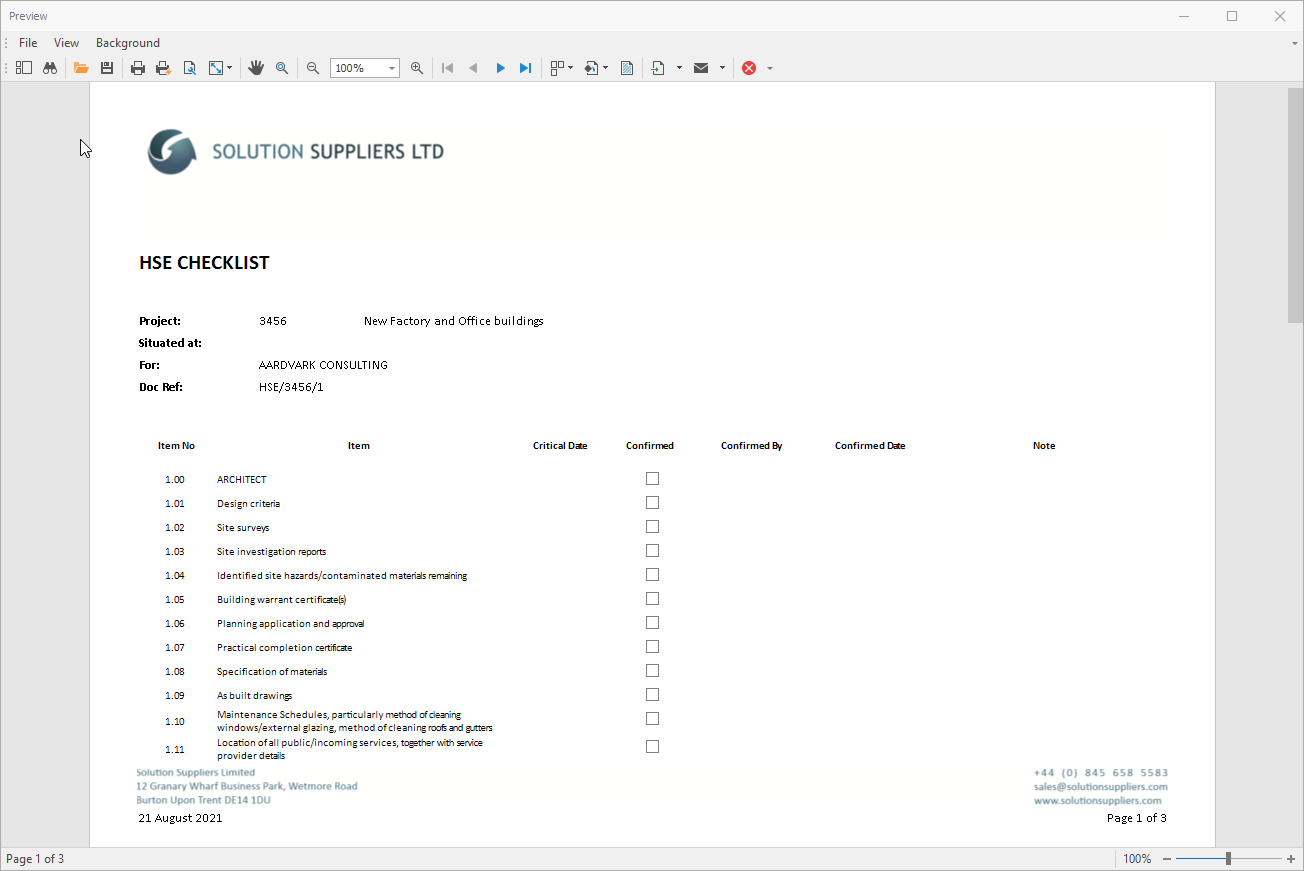Expand the background color dropdown arrow
The image size is (1304, 871).
[x=605, y=68]
